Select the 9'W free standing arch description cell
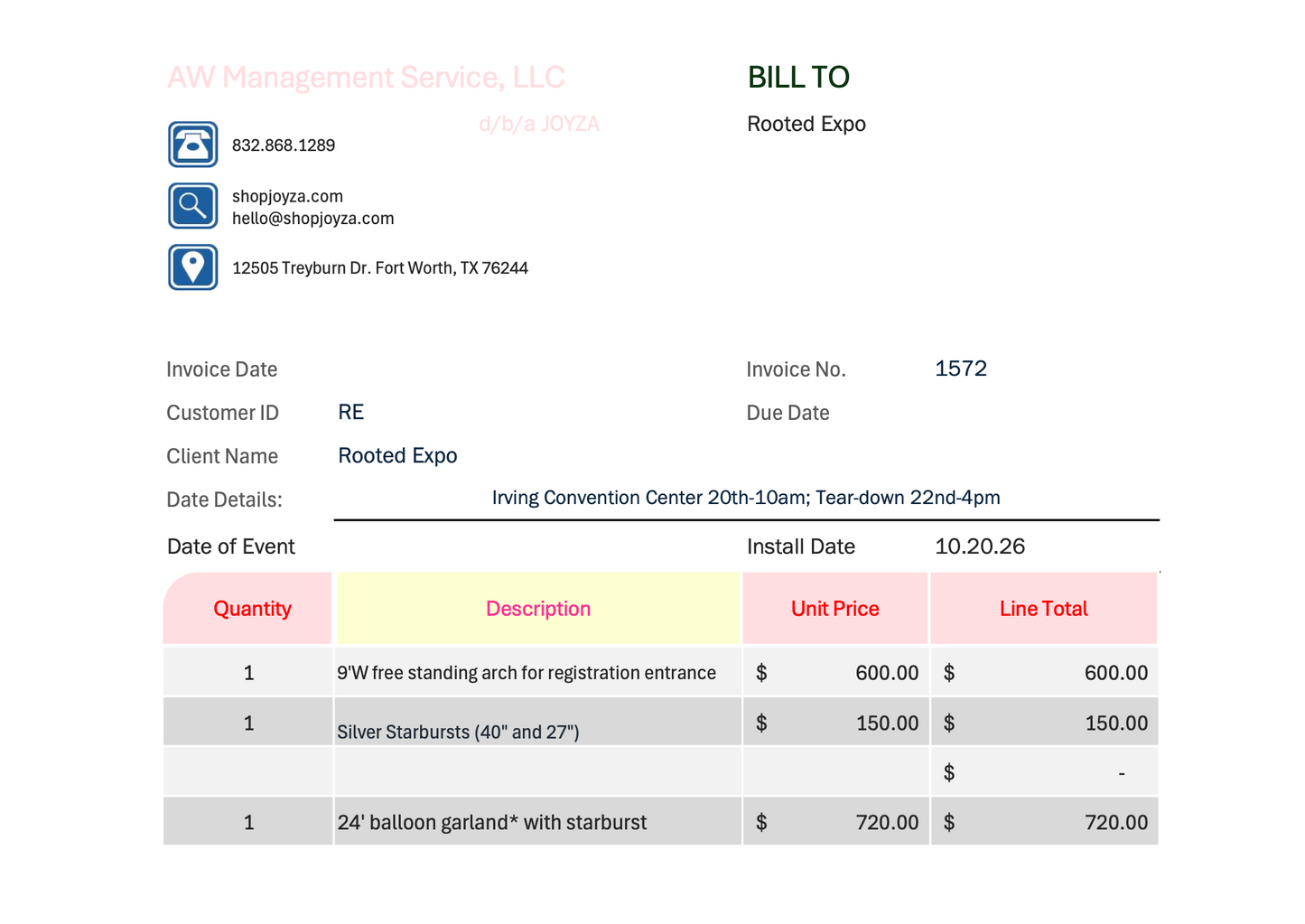 [538, 672]
